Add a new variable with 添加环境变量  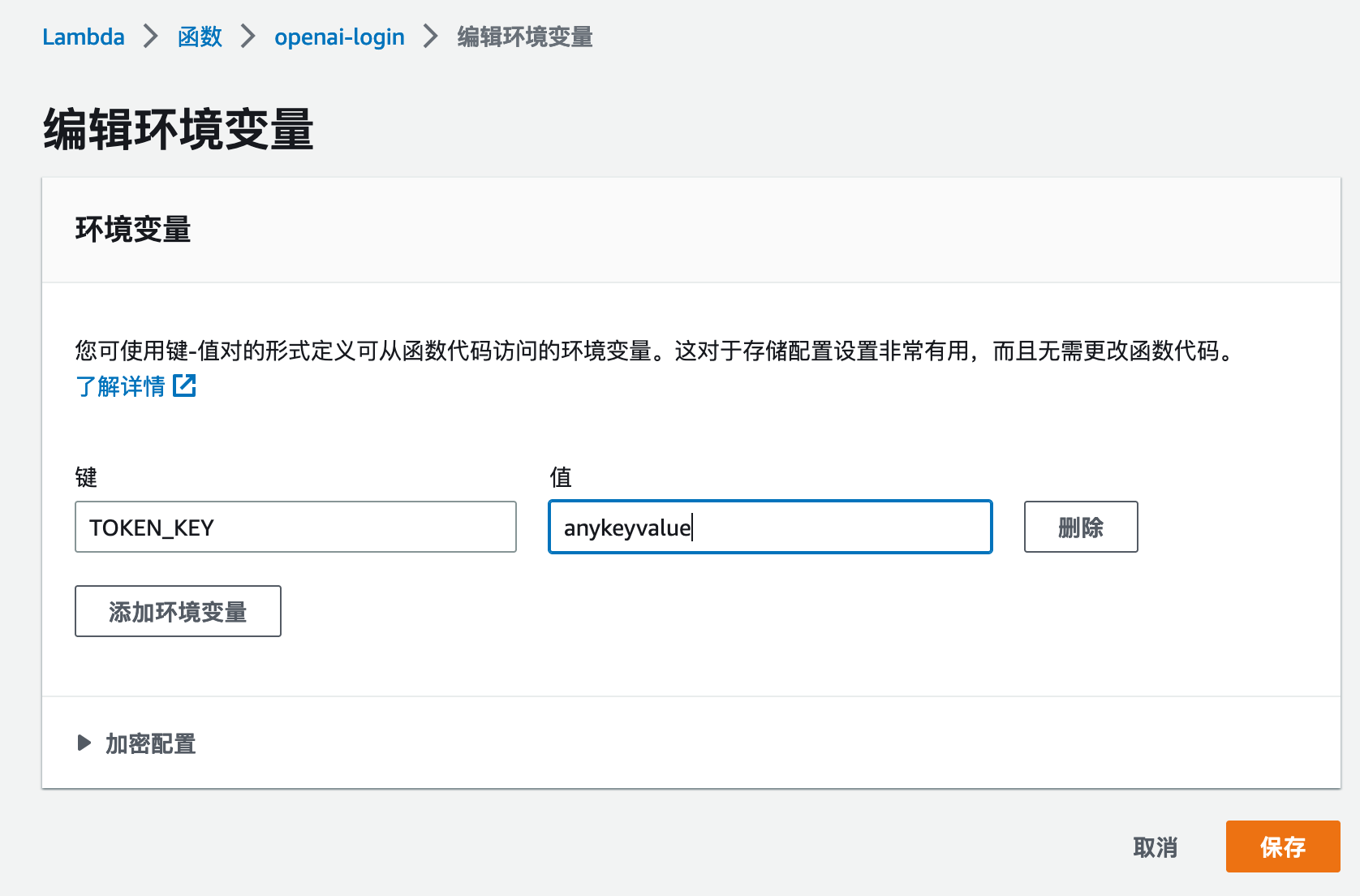pyautogui.click(x=178, y=611)
